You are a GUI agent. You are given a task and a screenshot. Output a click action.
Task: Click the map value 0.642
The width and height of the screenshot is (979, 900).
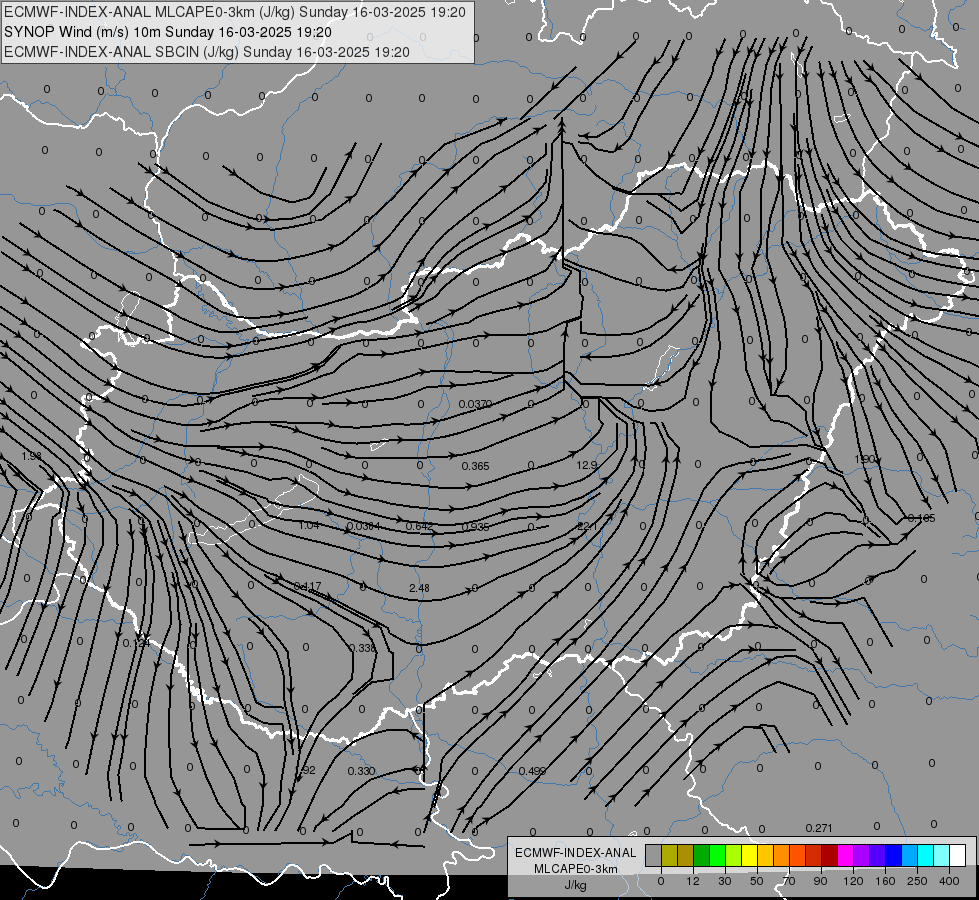point(419,527)
